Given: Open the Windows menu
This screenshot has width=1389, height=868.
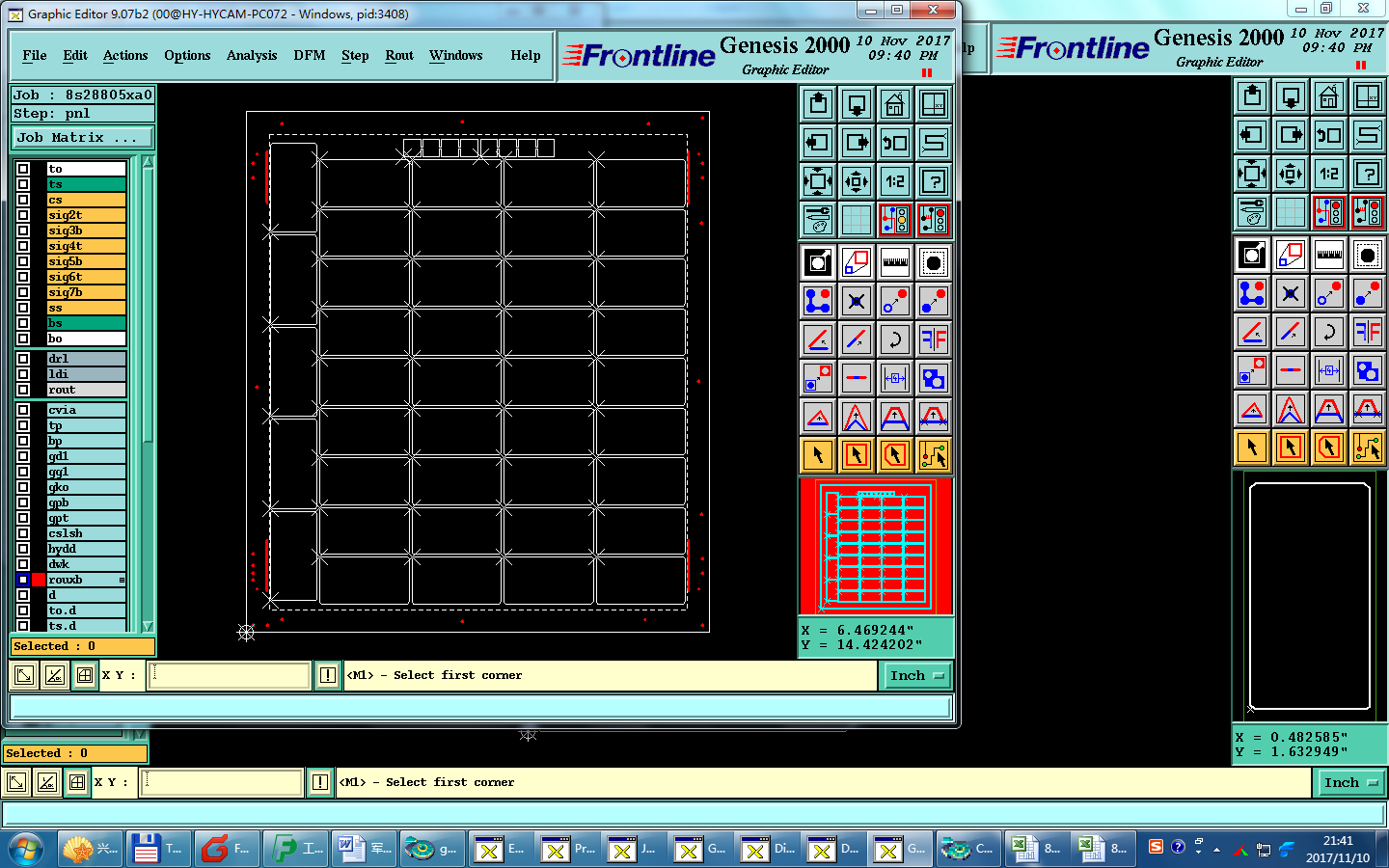Looking at the screenshot, I should (x=456, y=55).
